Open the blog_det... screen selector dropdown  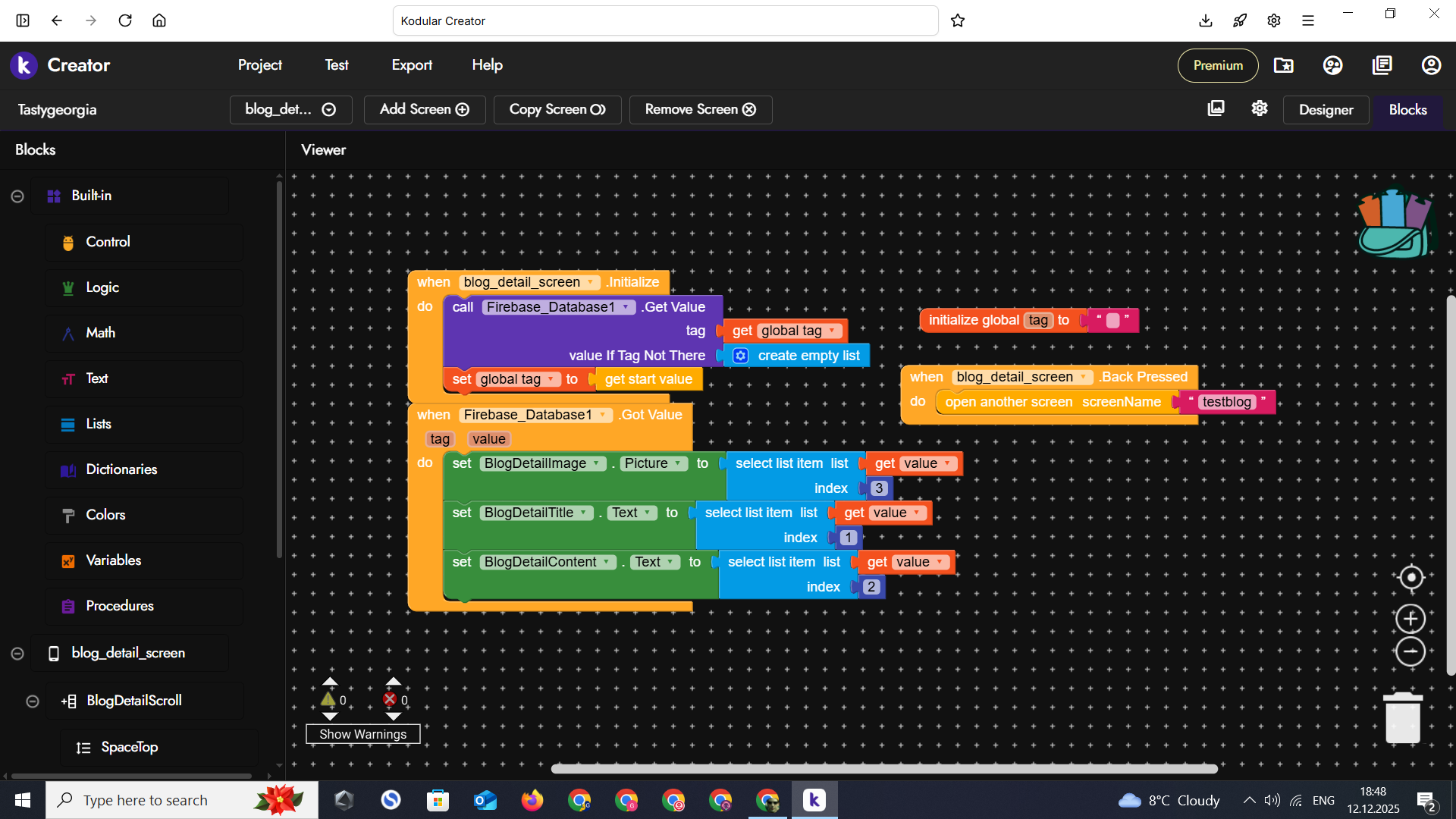pyautogui.click(x=290, y=109)
